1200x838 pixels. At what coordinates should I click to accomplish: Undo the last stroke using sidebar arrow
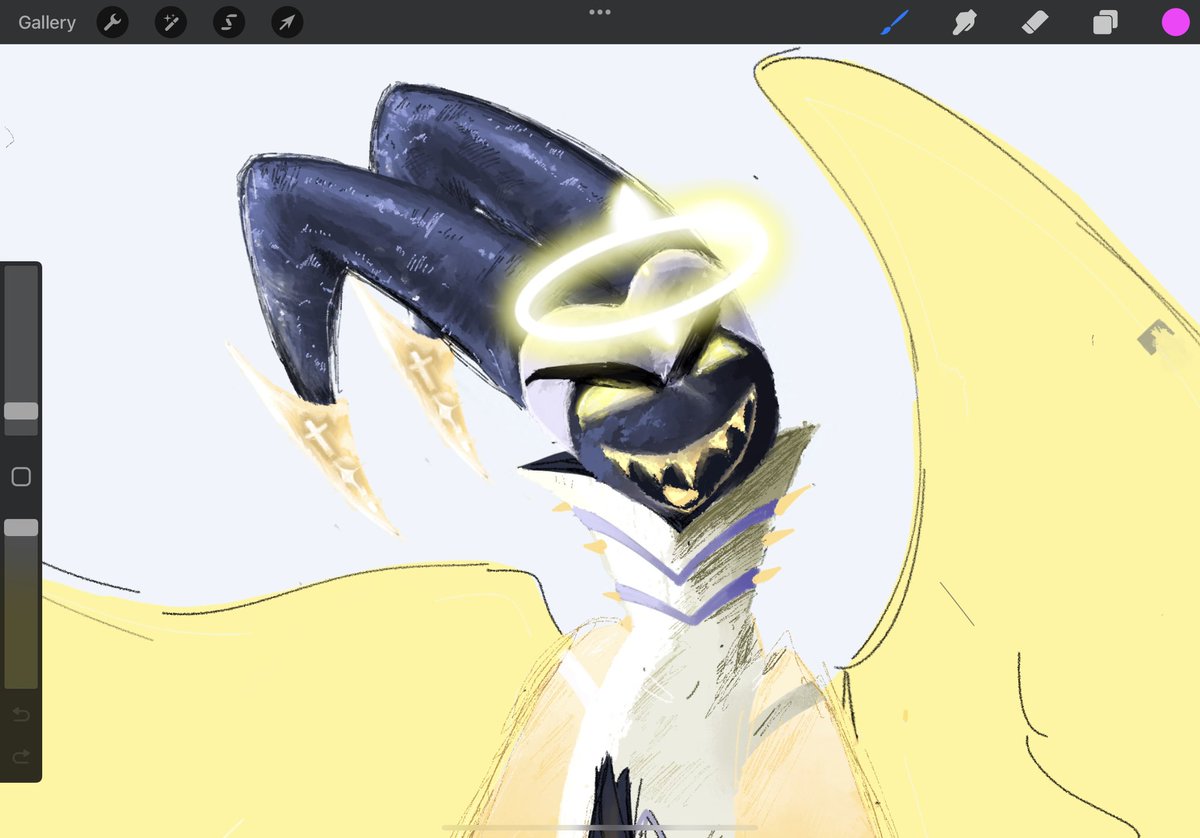(x=21, y=714)
